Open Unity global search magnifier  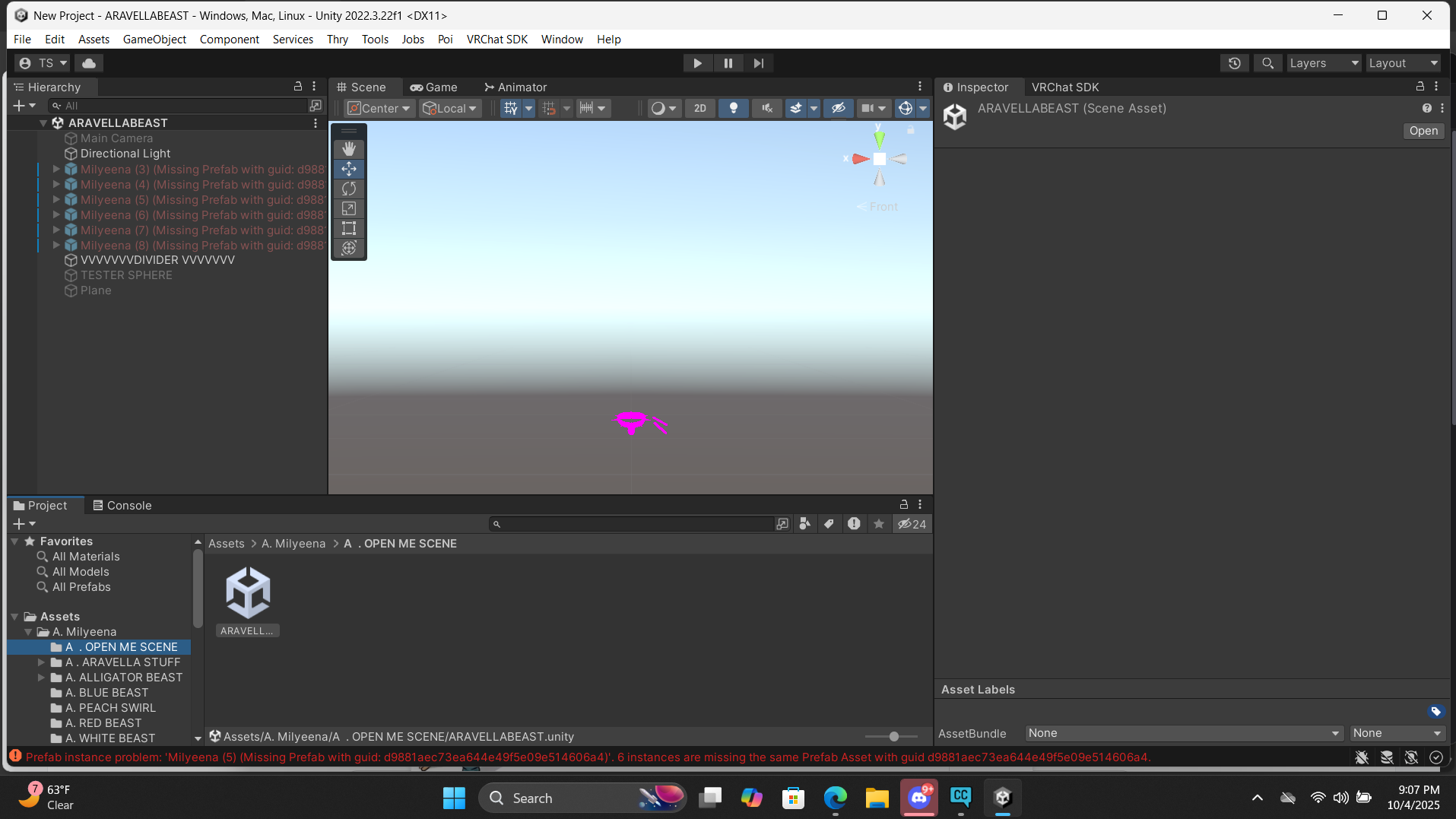[1267, 63]
